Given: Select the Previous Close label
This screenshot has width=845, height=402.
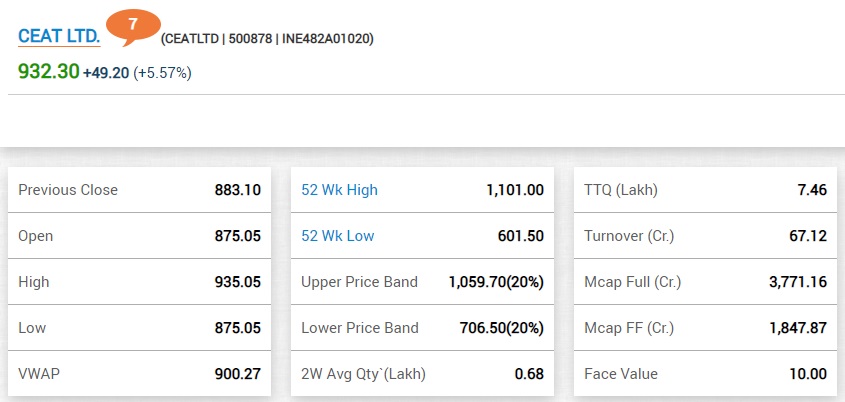Looking at the screenshot, I should [68, 190].
